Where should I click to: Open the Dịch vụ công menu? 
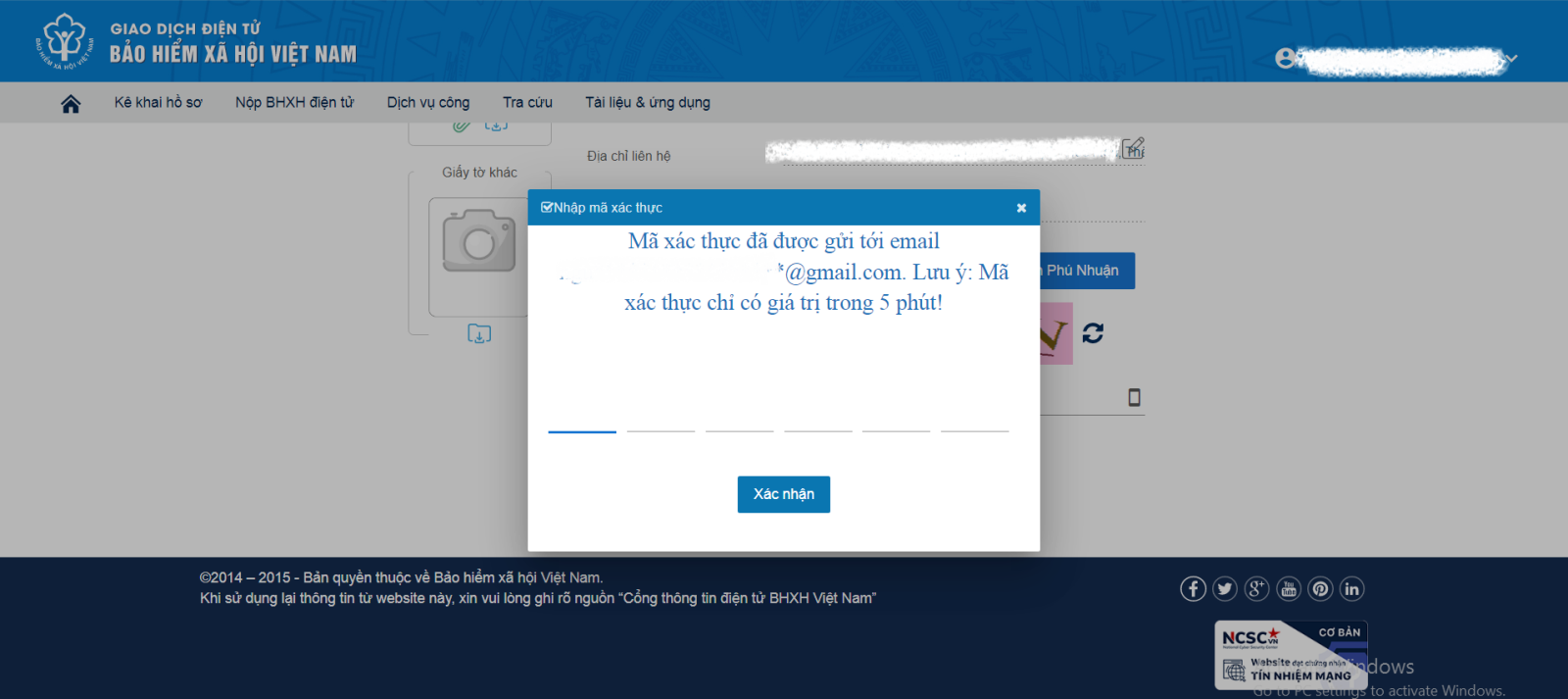click(428, 102)
